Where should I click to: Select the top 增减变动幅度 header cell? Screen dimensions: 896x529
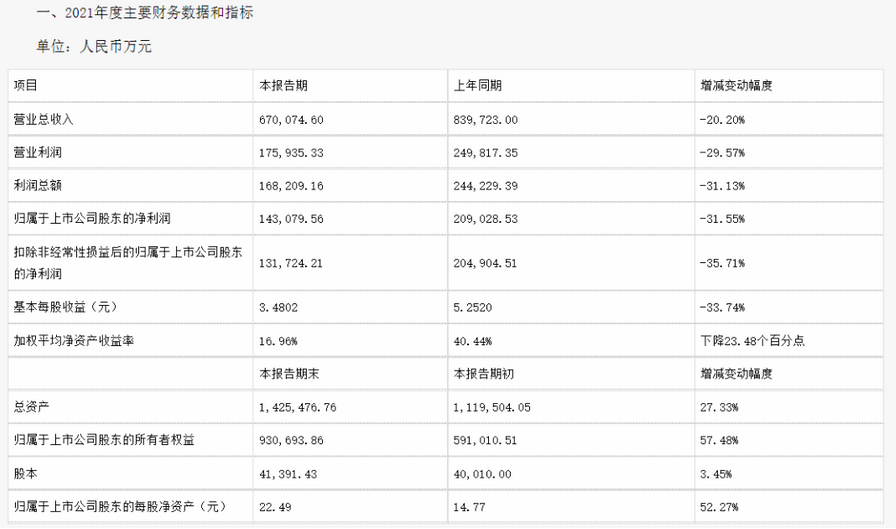pos(789,86)
